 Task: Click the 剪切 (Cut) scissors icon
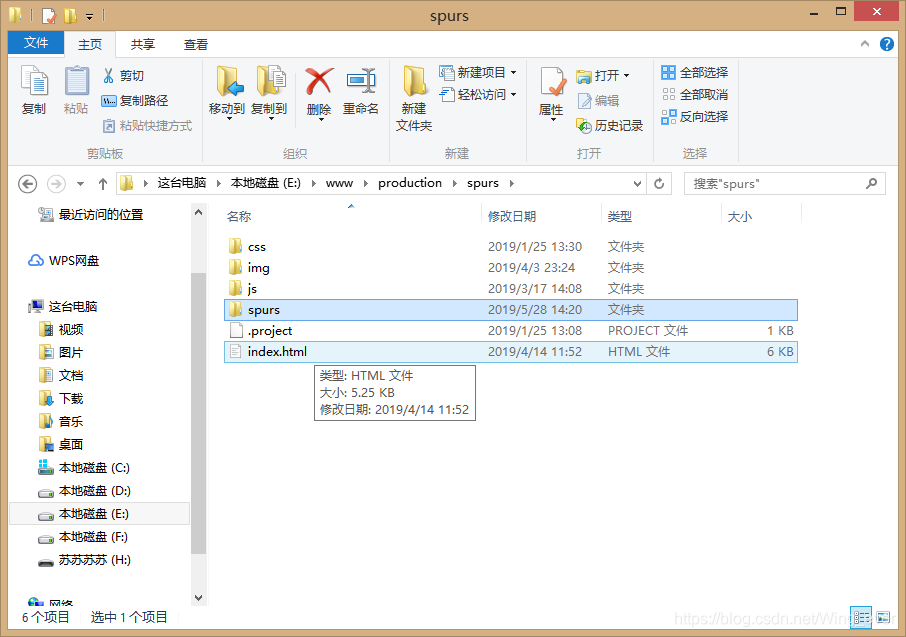point(112,76)
